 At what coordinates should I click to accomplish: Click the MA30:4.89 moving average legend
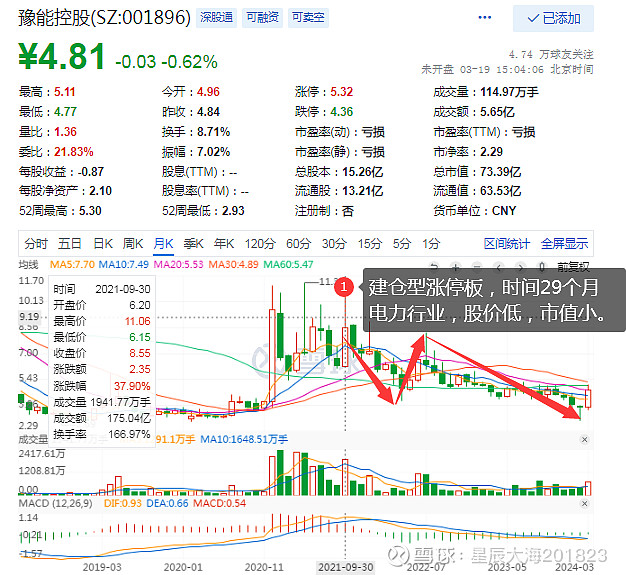(x=234, y=264)
